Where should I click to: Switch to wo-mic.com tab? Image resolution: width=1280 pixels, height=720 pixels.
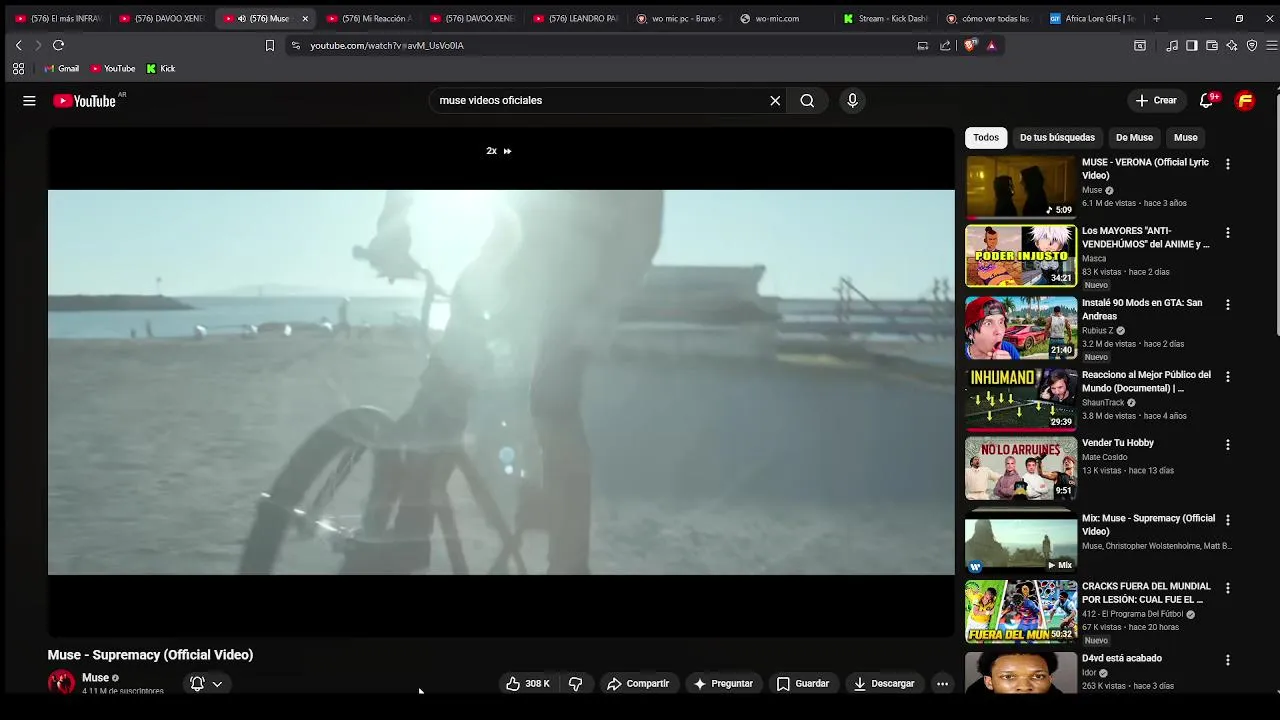(x=782, y=18)
